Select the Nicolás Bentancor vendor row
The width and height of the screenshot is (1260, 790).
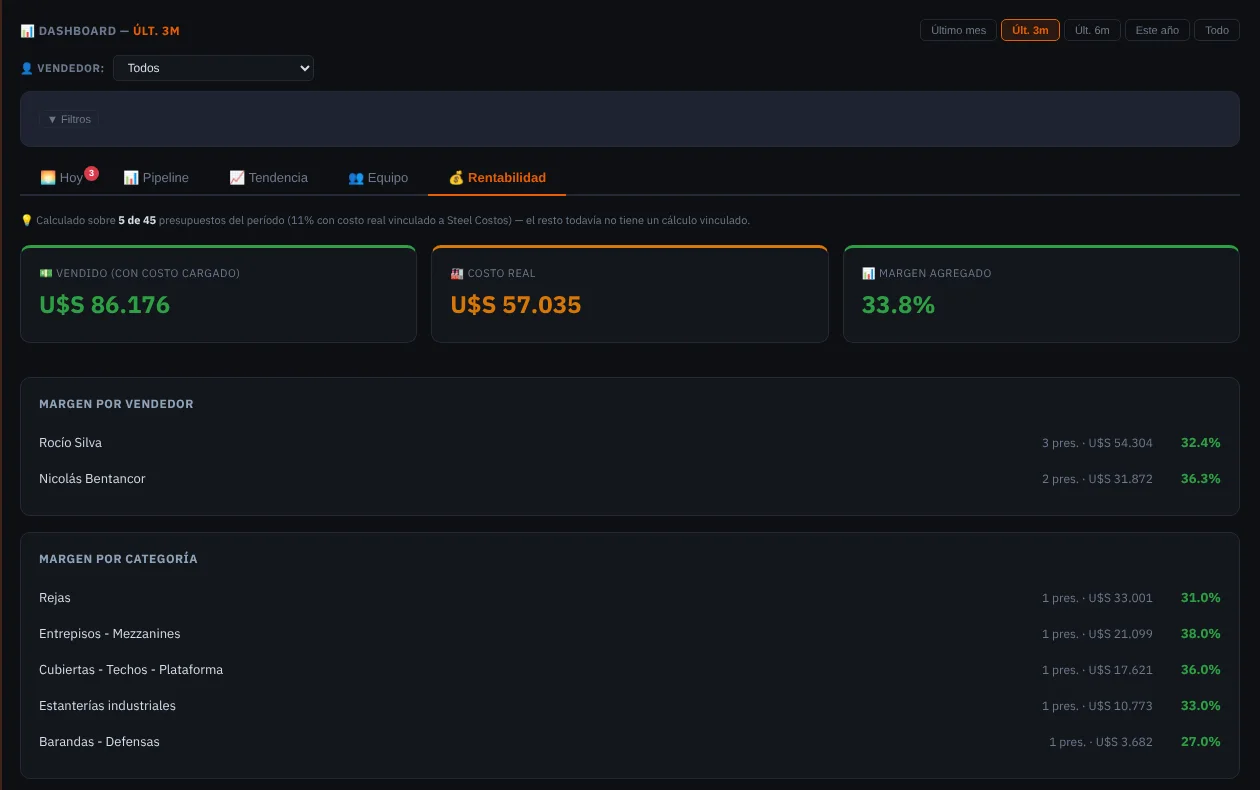(x=630, y=478)
